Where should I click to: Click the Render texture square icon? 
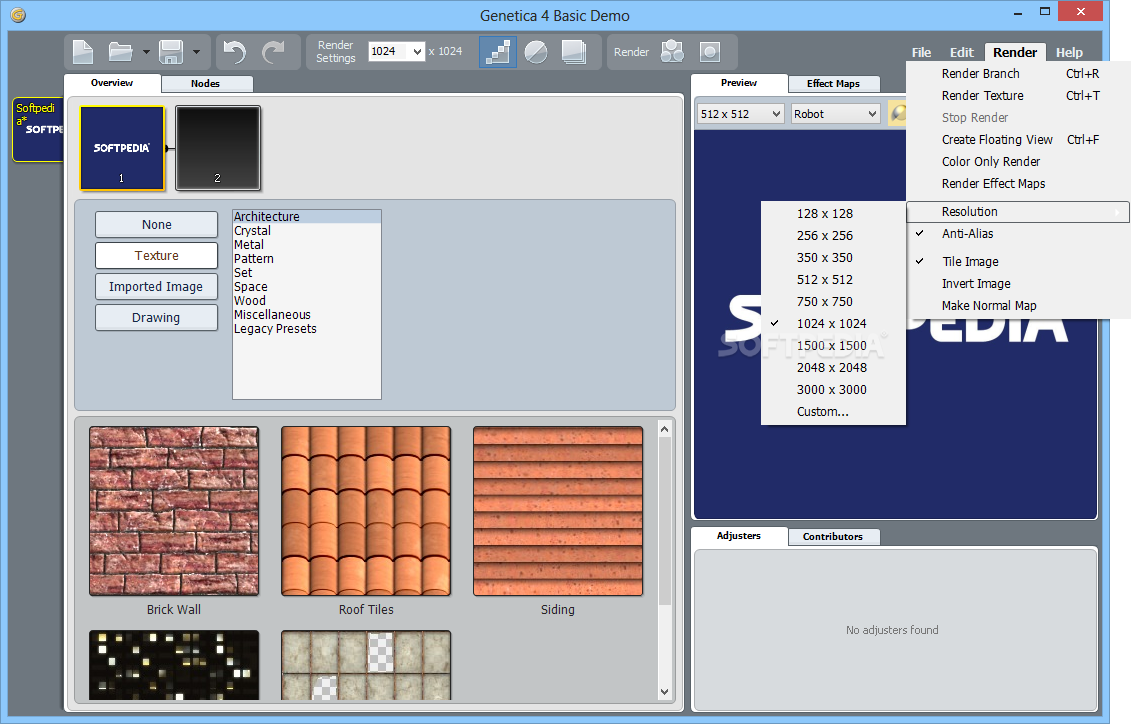pyautogui.click(x=710, y=52)
